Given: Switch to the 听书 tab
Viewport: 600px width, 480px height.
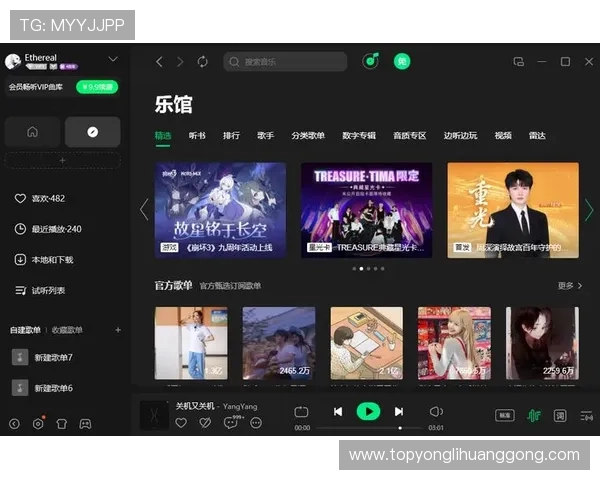Looking at the screenshot, I should [x=197, y=136].
